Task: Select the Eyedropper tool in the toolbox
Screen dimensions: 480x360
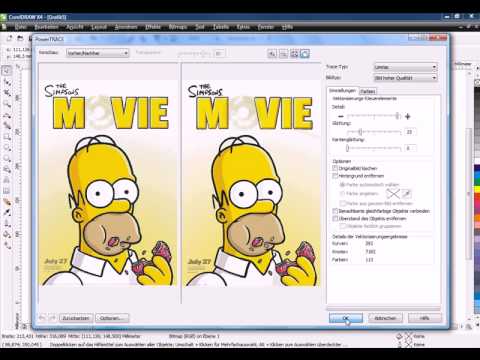Action: click(7, 213)
